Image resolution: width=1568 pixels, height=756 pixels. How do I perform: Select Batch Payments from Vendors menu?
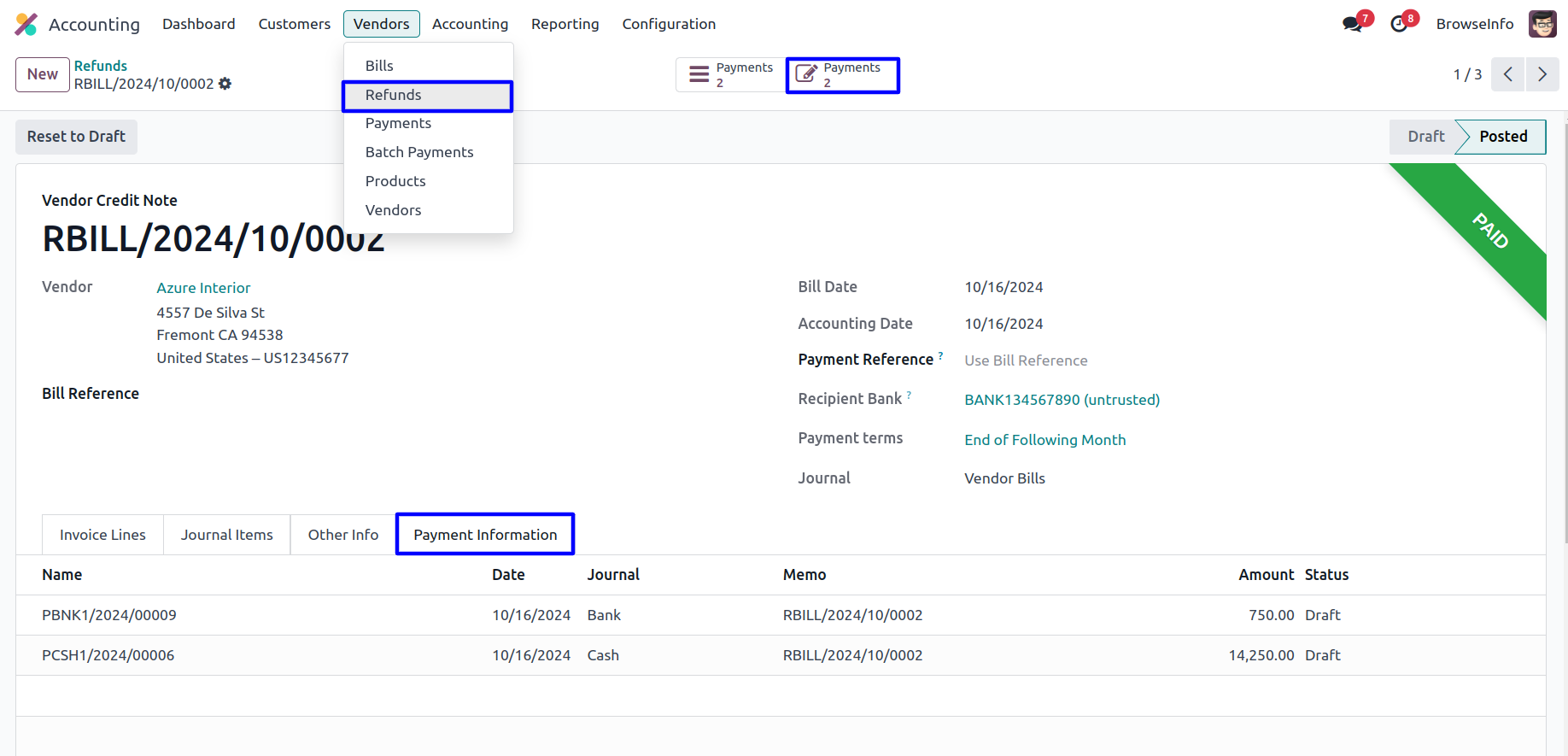[419, 152]
